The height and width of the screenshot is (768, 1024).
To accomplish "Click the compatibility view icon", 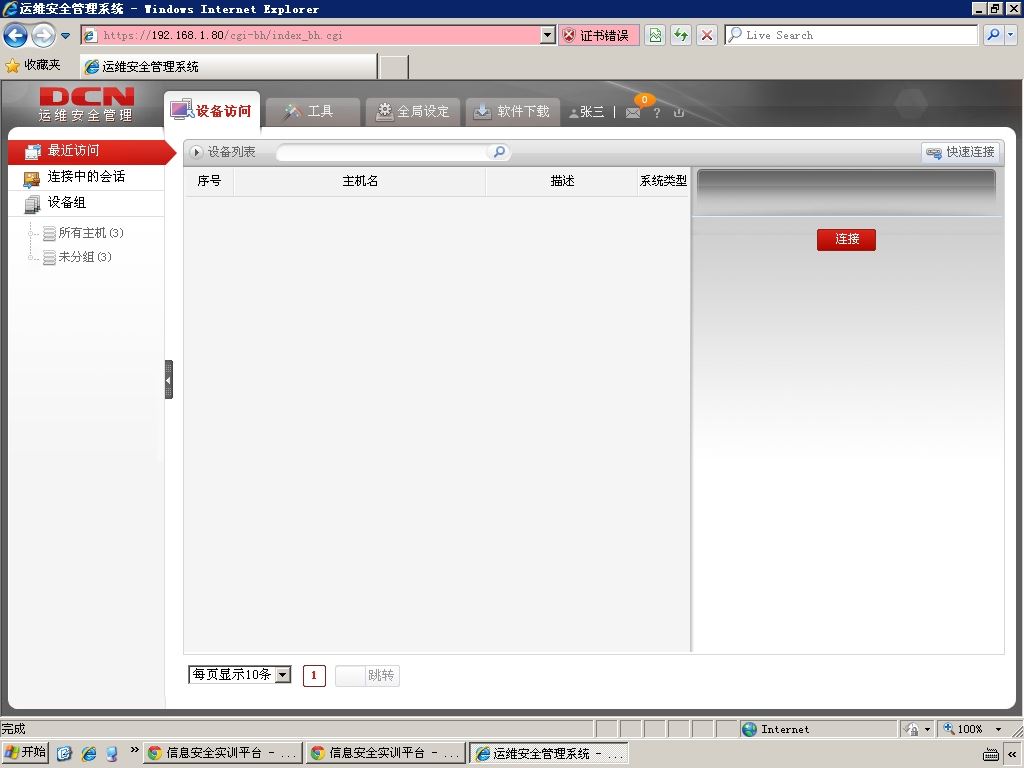I will point(655,35).
